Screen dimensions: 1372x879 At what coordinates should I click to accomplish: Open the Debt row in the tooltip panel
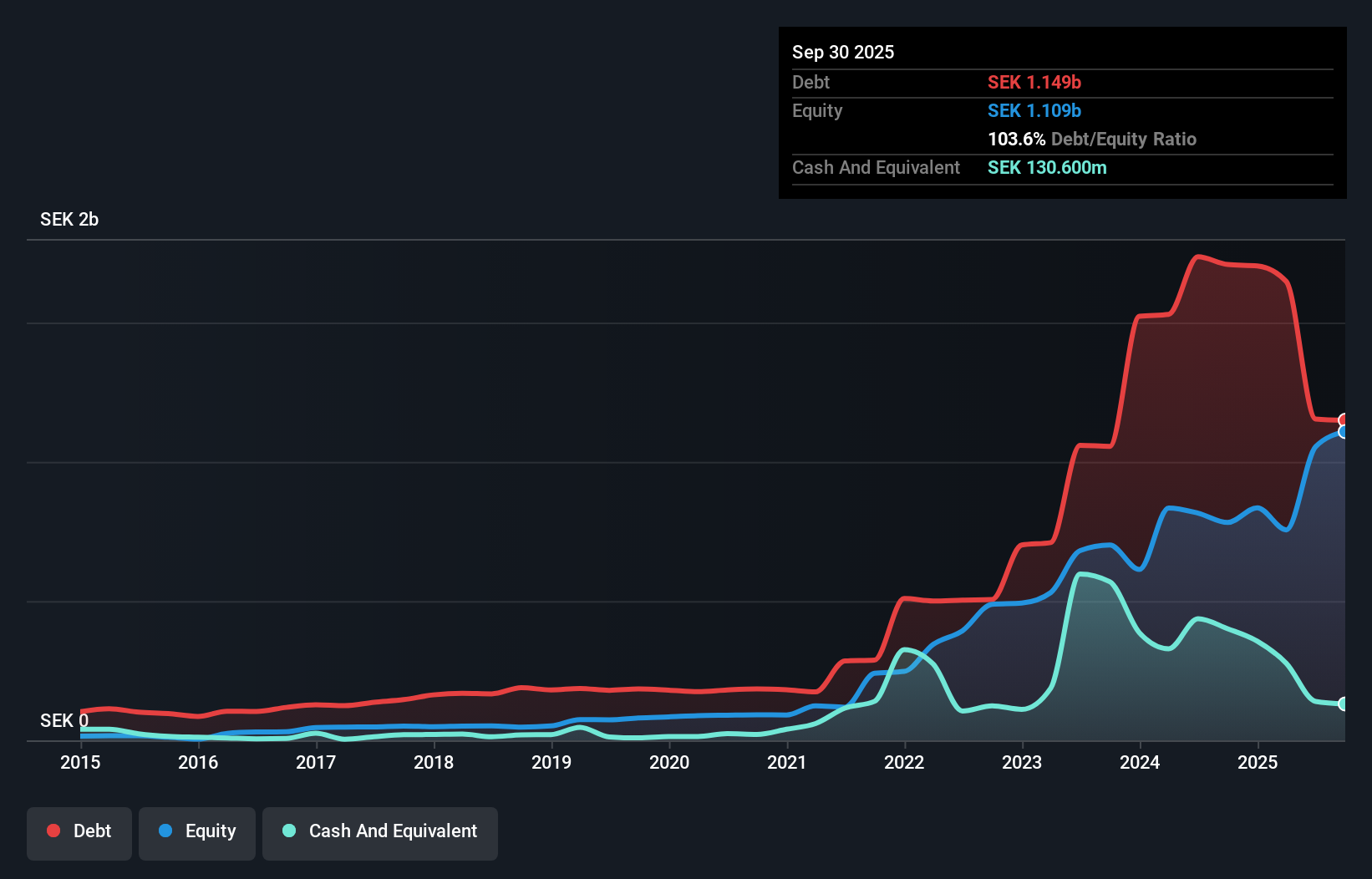click(x=810, y=83)
